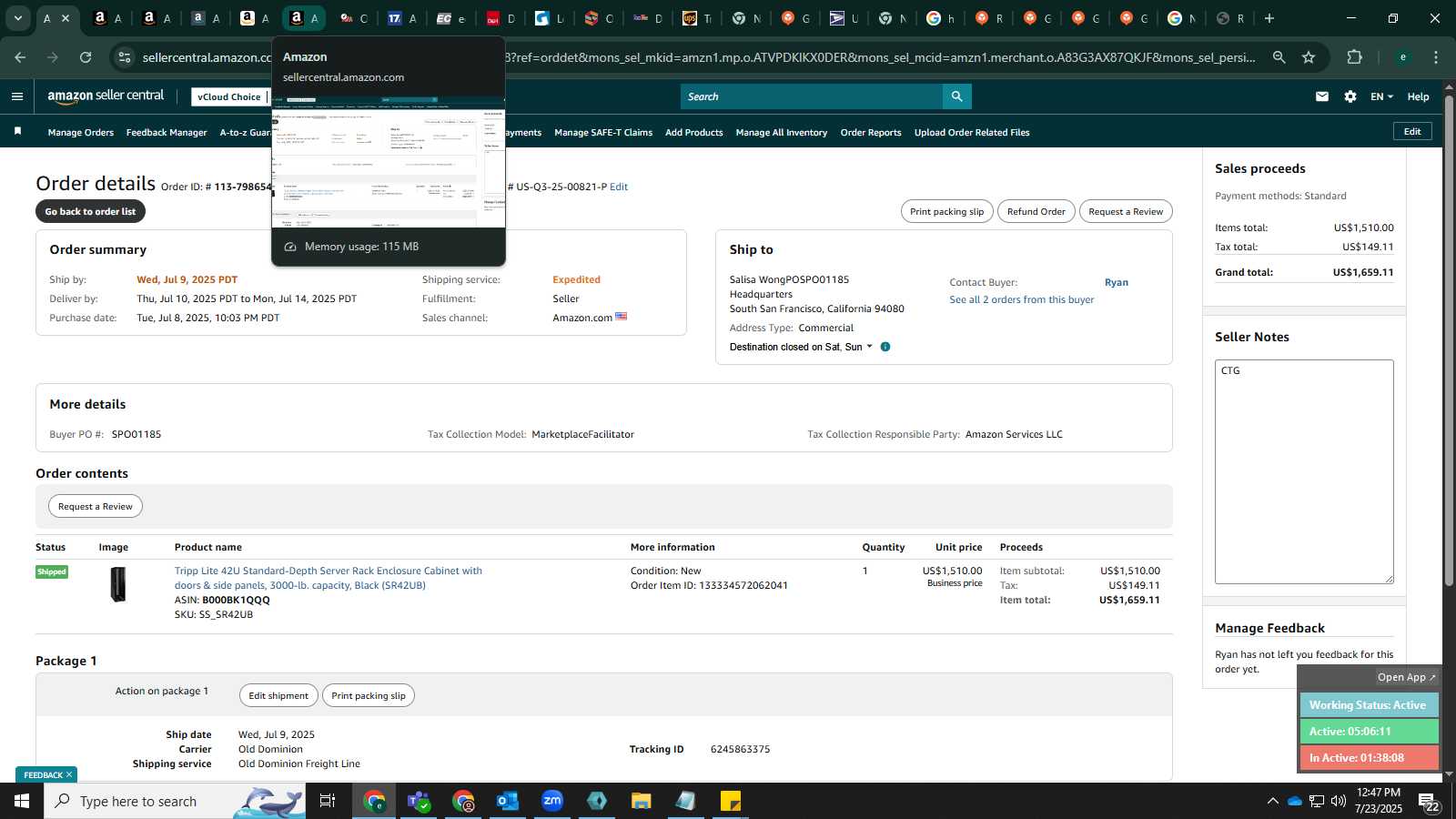Open the Tripp Lite 42U product link
The width and height of the screenshot is (1456, 819).
coord(329,578)
